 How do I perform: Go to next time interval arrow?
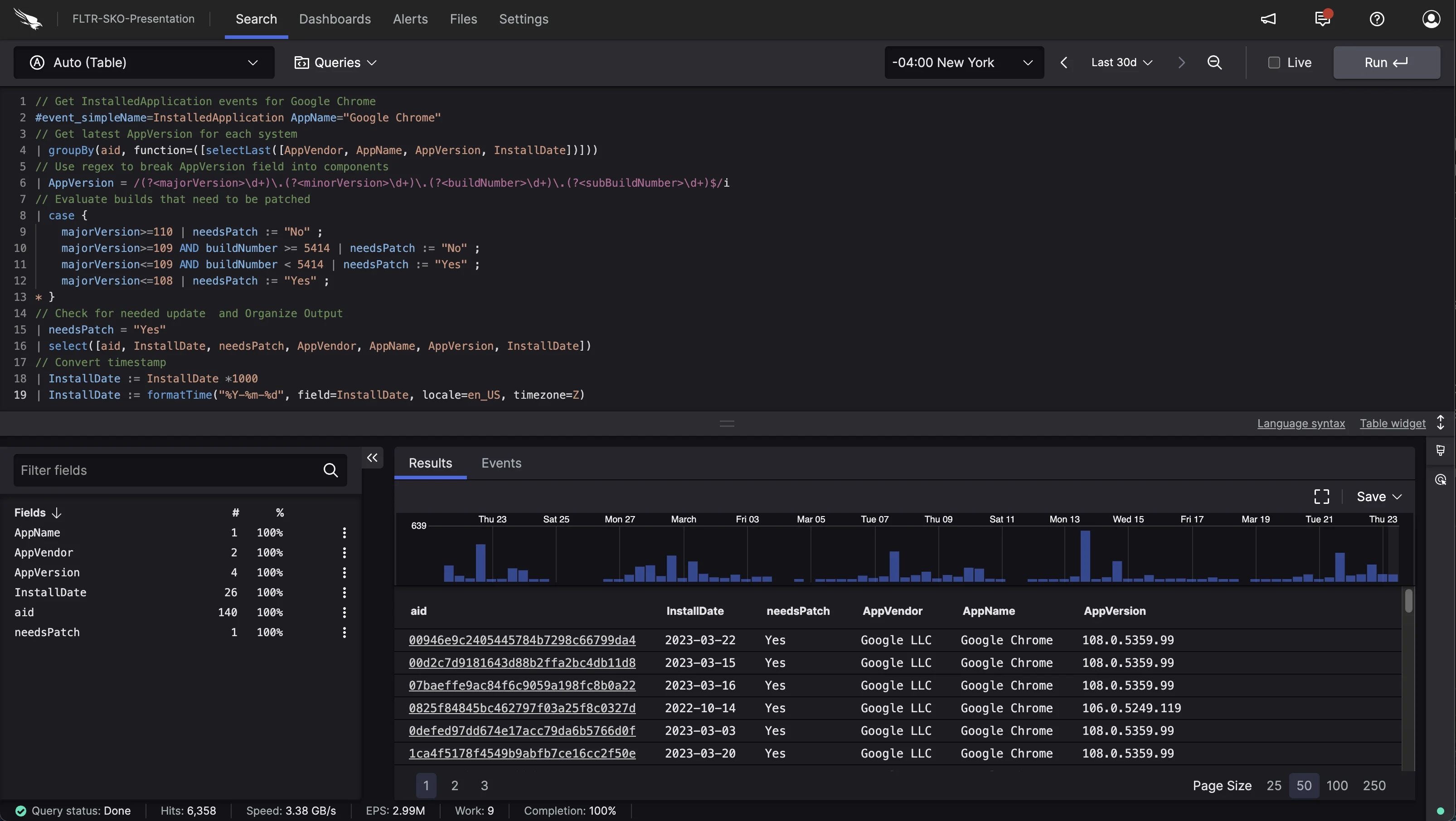tap(1181, 62)
